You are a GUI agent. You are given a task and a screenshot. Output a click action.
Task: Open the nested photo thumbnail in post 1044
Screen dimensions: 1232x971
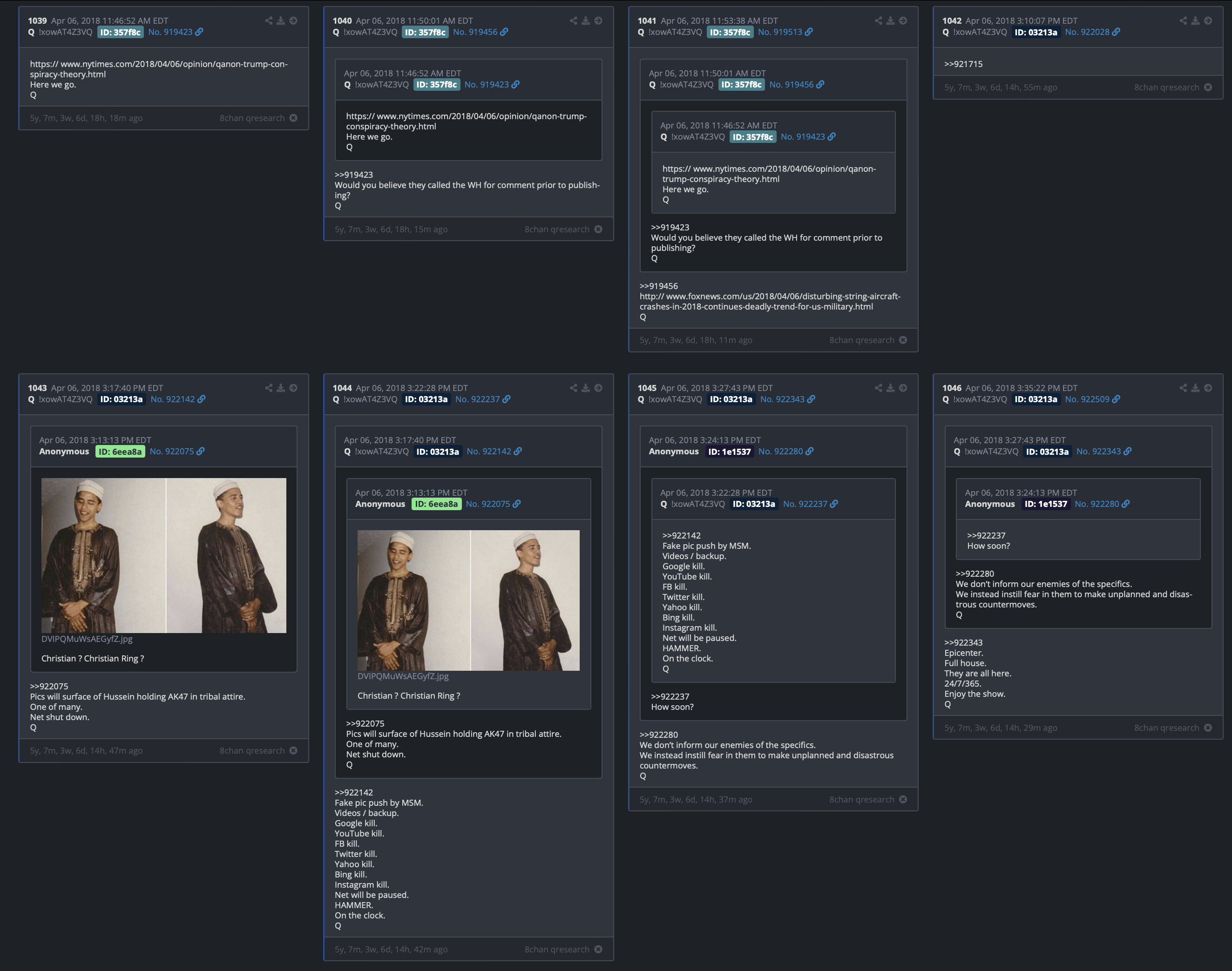[468, 600]
